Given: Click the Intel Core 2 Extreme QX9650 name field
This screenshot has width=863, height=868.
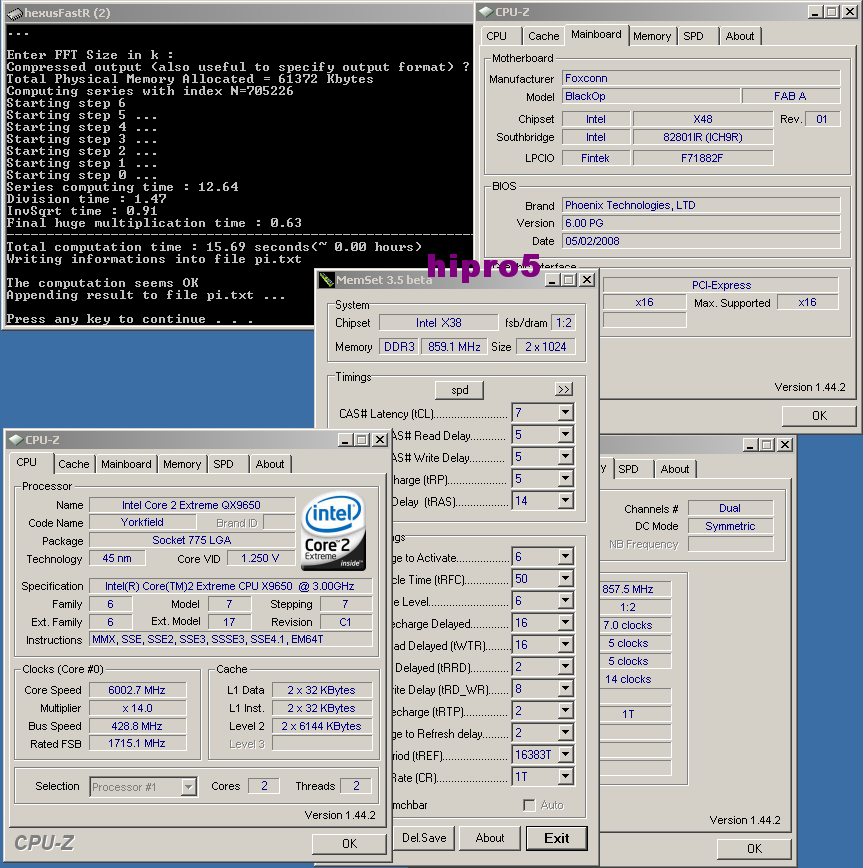Looking at the screenshot, I should [192, 505].
